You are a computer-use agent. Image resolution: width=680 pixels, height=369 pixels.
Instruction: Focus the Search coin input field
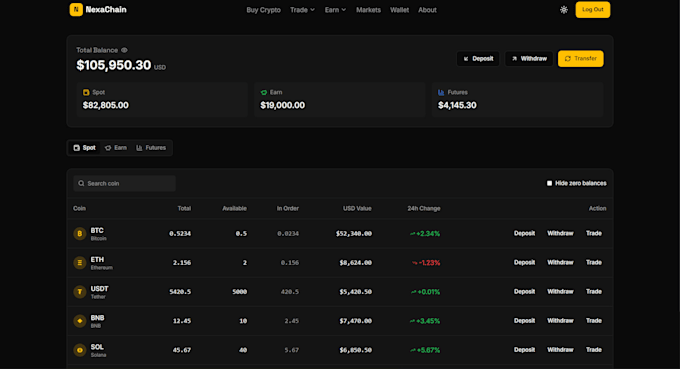pyautogui.click(x=124, y=183)
